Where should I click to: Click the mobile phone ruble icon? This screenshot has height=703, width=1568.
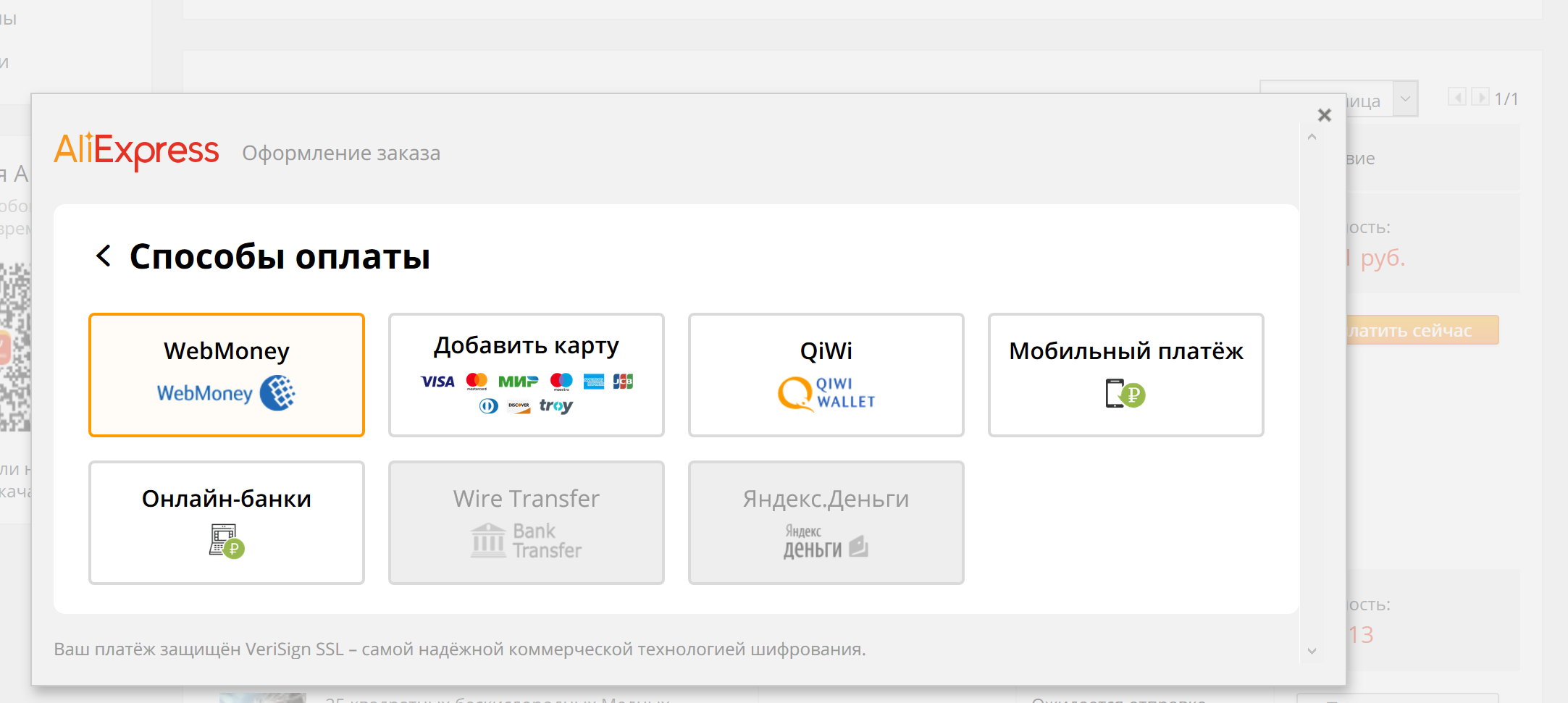(1125, 393)
